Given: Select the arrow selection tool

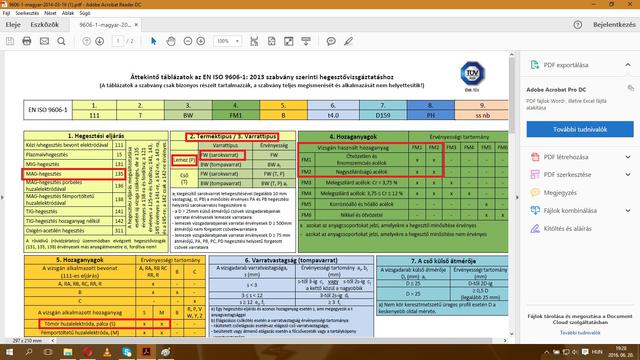Looking at the screenshot, I should coord(153,41).
